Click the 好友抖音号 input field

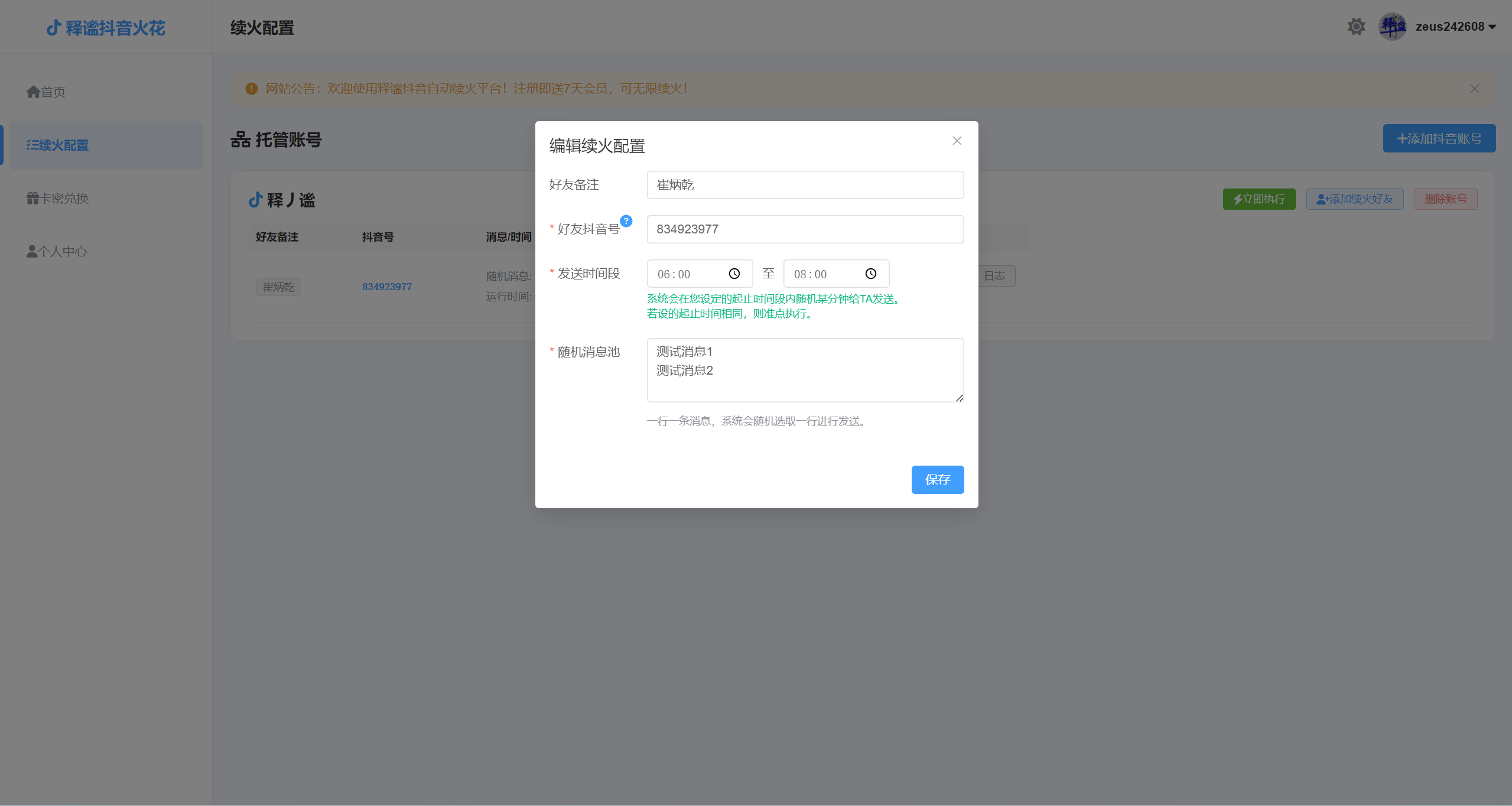805,229
